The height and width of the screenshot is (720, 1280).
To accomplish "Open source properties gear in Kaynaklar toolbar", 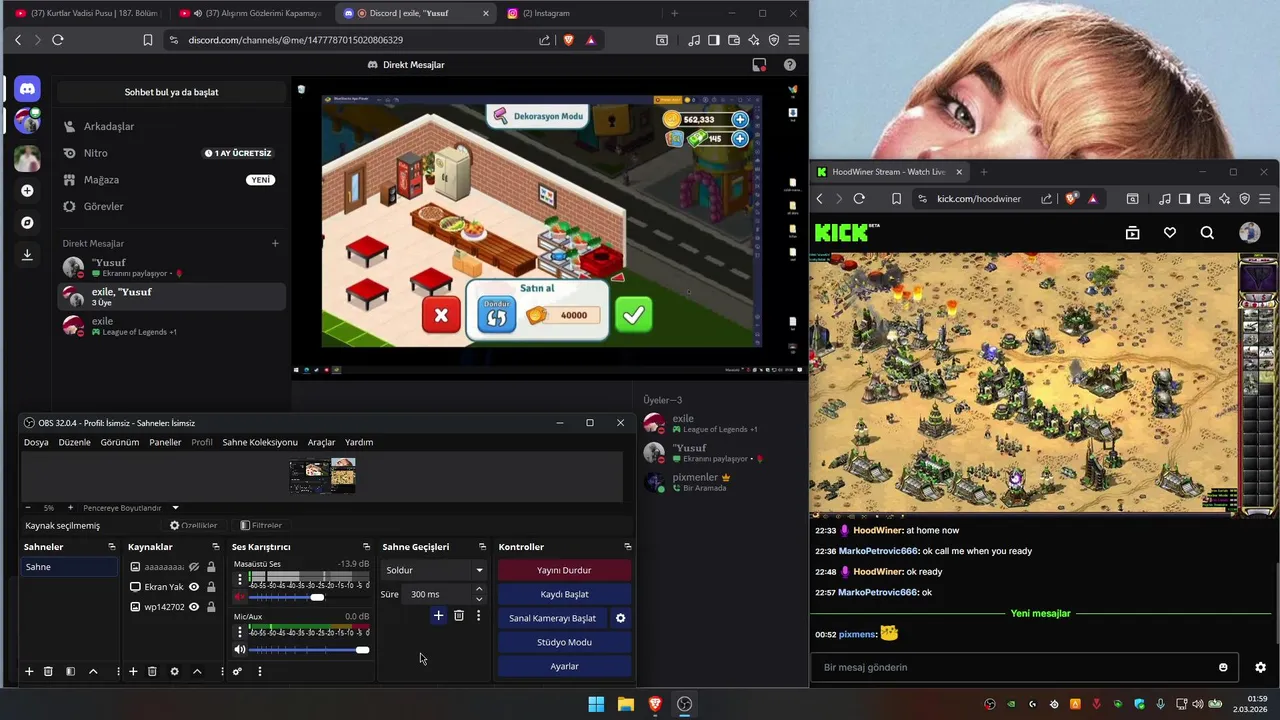I will [x=174, y=672].
